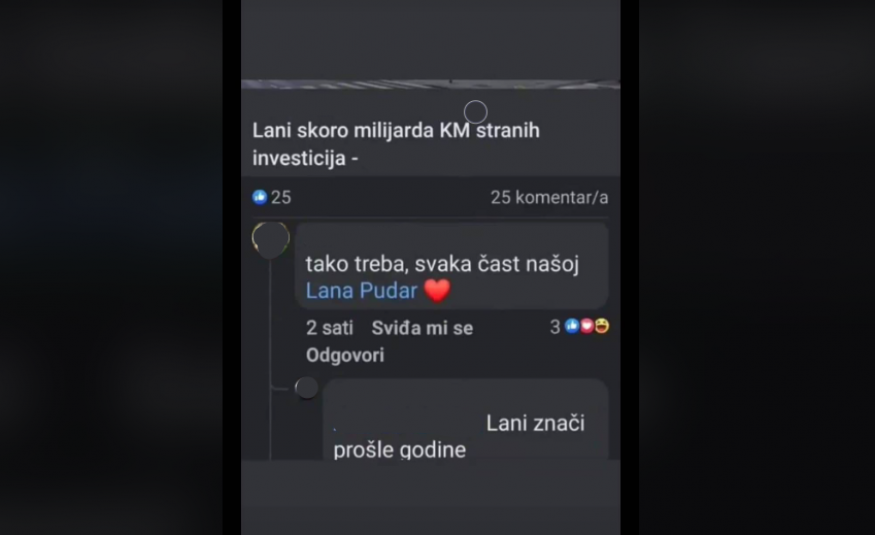Click the red heart emoji in comment
This screenshot has width=875, height=535.
[437, 290]
